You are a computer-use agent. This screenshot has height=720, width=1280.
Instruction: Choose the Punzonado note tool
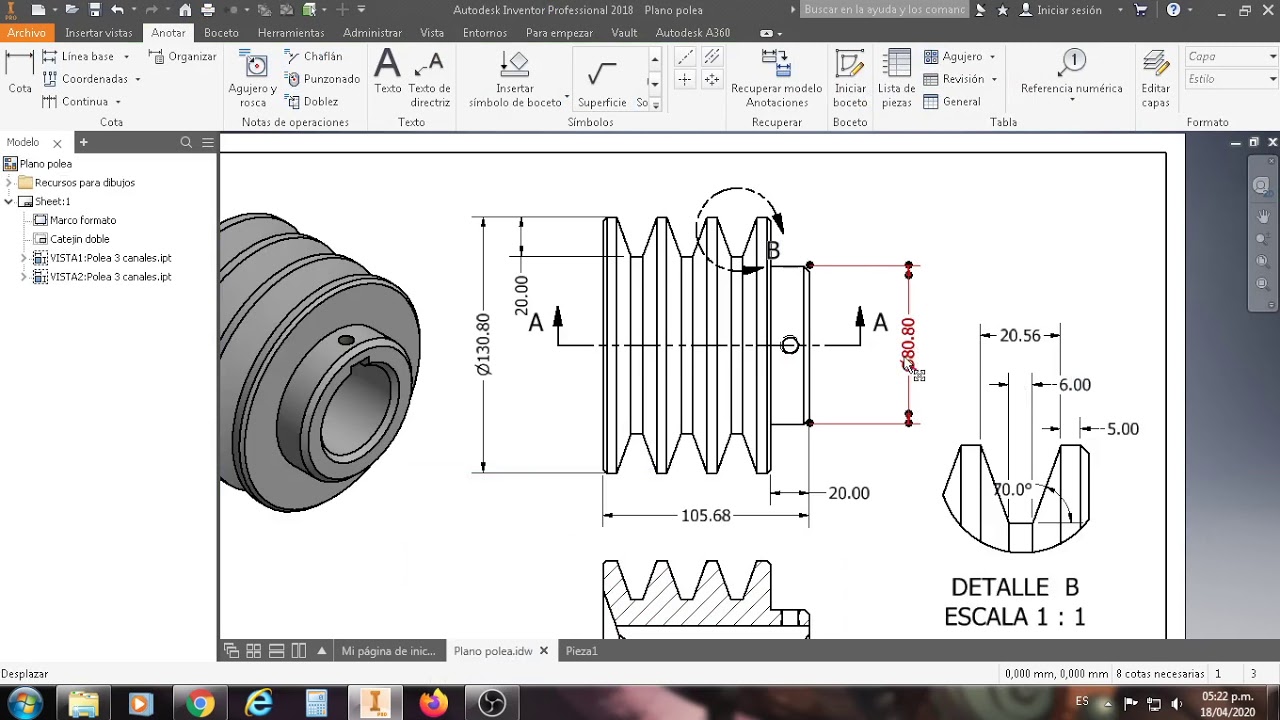tap(323, 79)
